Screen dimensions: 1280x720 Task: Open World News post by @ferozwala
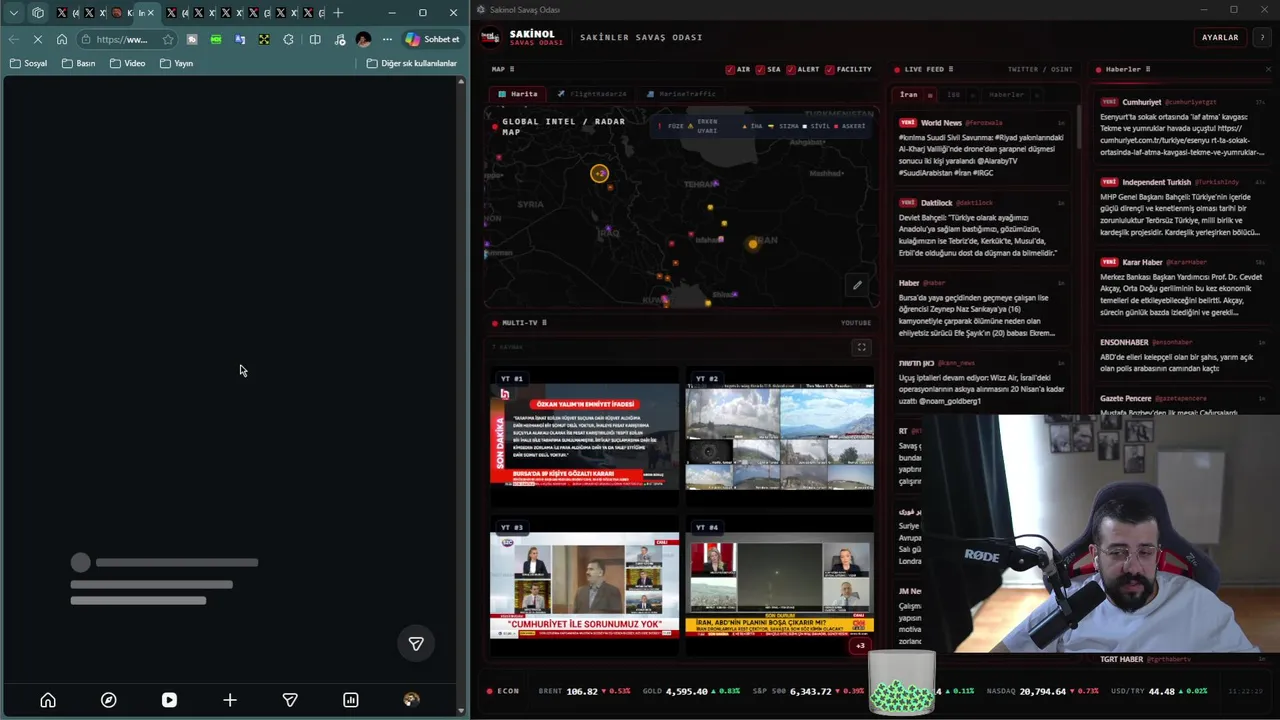pyautogui.click(x=982, y=147)
